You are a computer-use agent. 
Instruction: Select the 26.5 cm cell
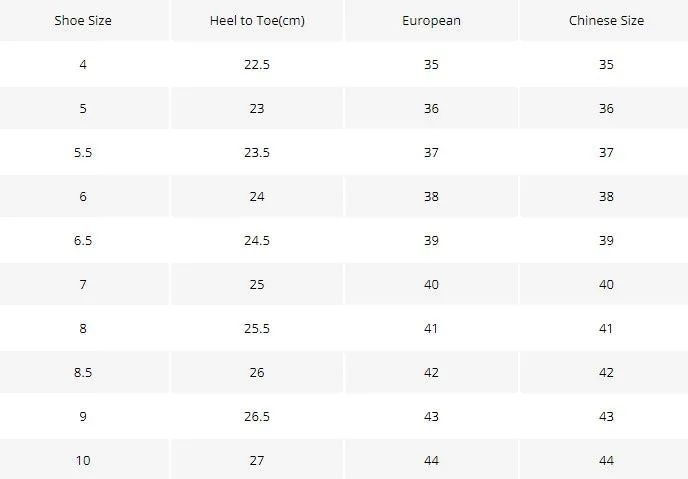pyautogui.click(x=257, y=416)
